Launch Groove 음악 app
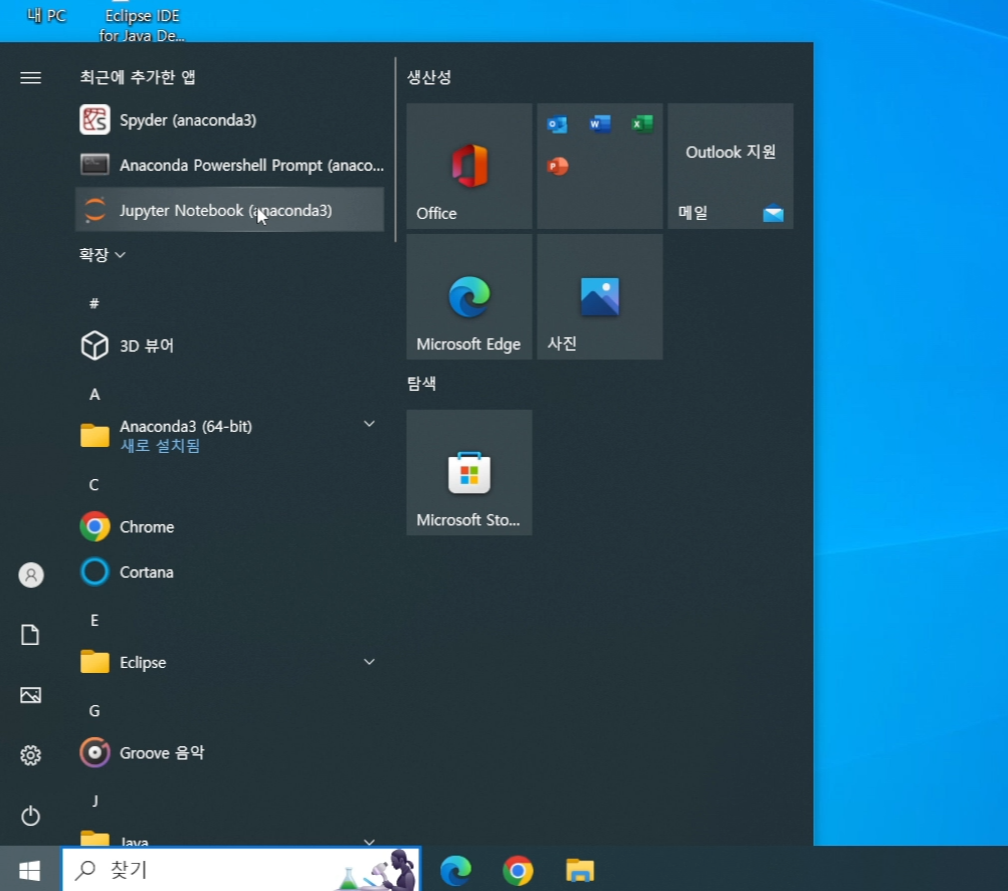 (x=230, y=752)
